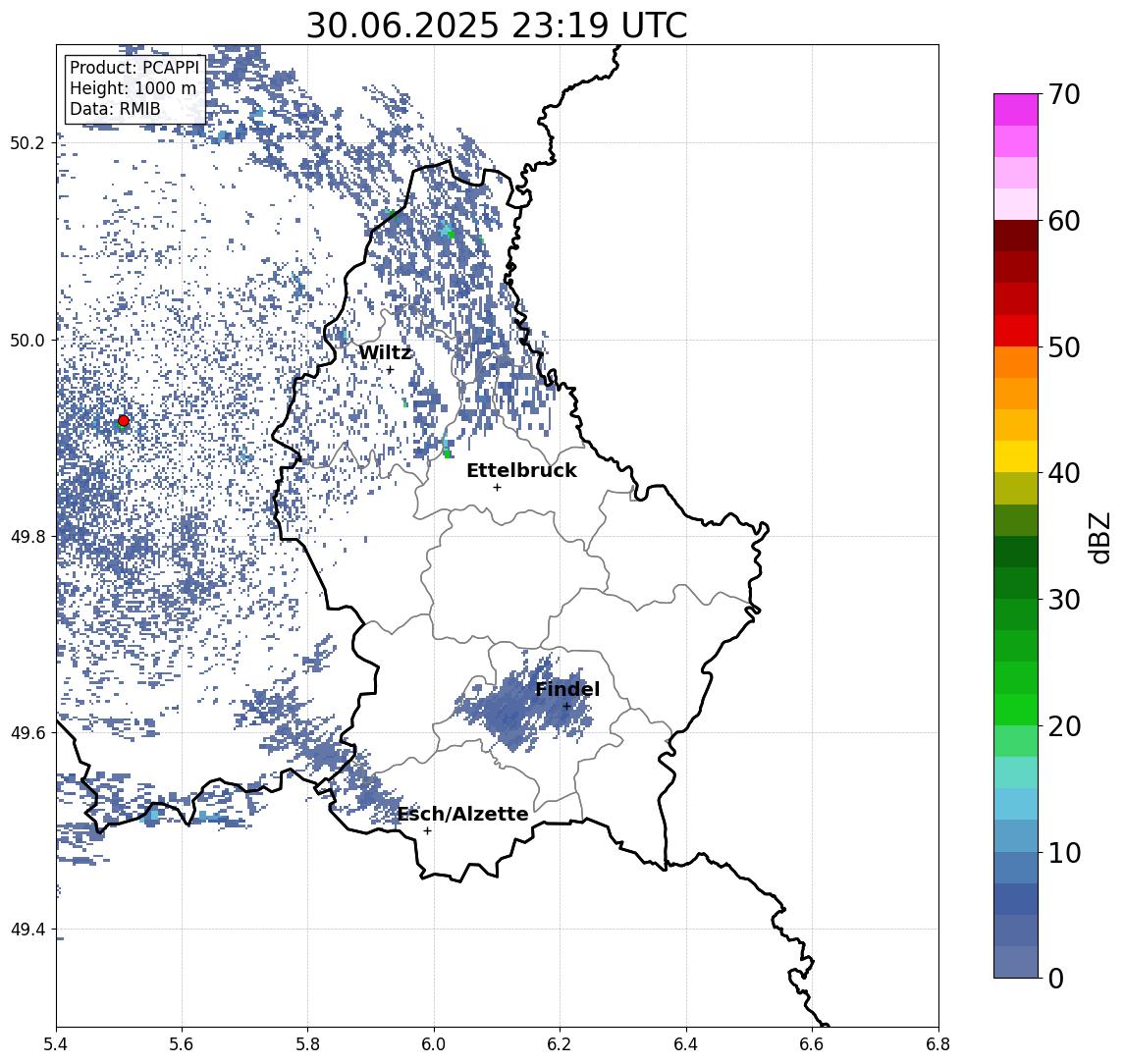The width and height of the screenshot is (1124, 1064).
Task: Click the light blue swatch near 15 dBZ
Action: tap(1016, 805)
